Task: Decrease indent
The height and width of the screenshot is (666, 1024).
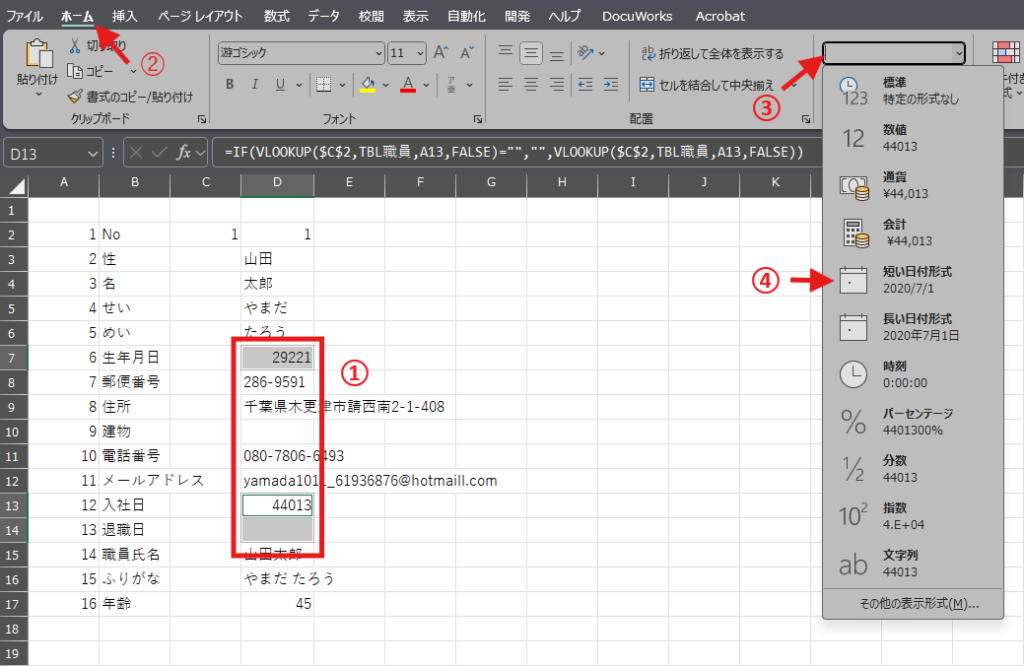Action: pos(585,84)
